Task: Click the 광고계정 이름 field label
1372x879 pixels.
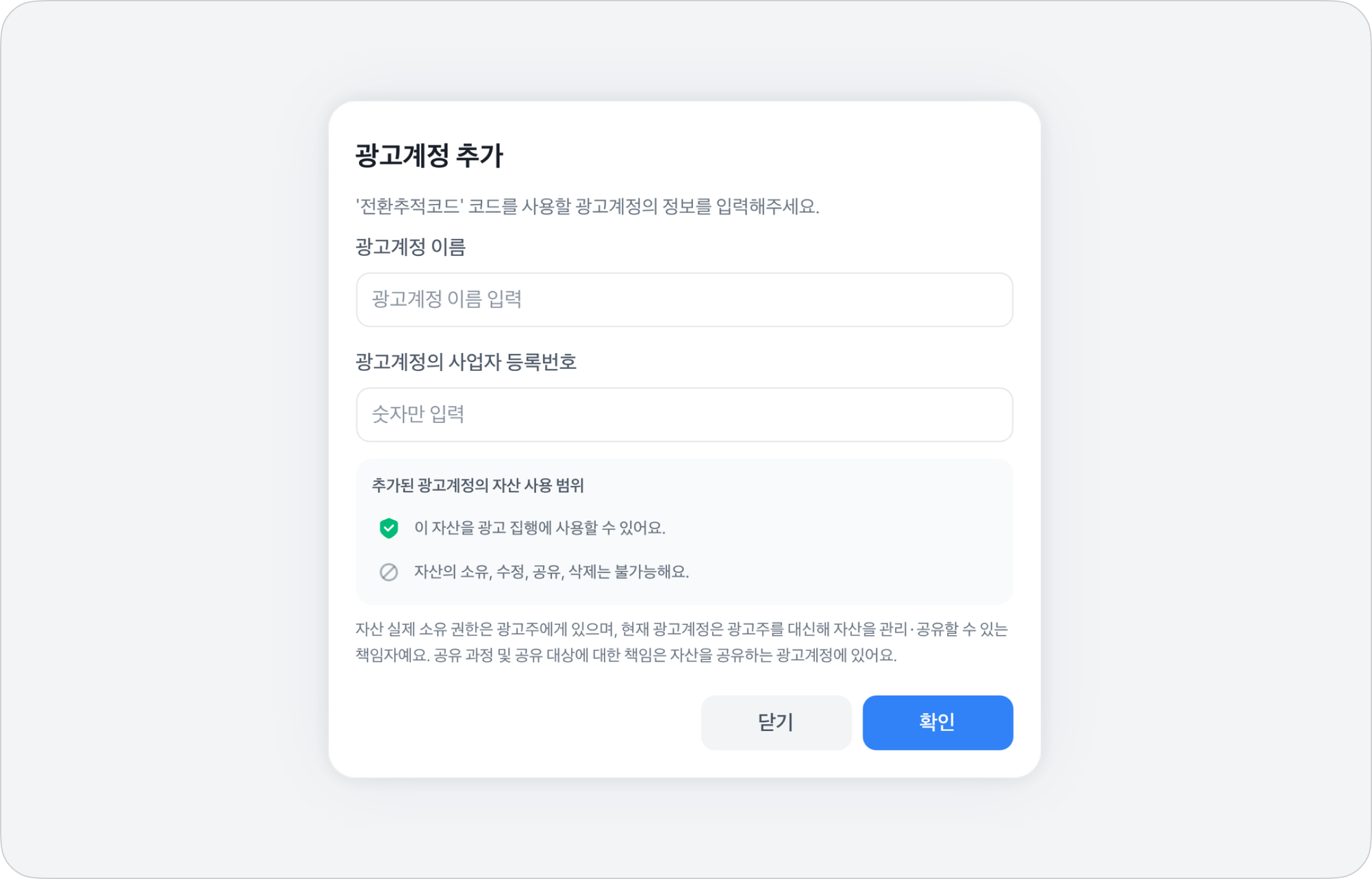Action: [410, 246]
